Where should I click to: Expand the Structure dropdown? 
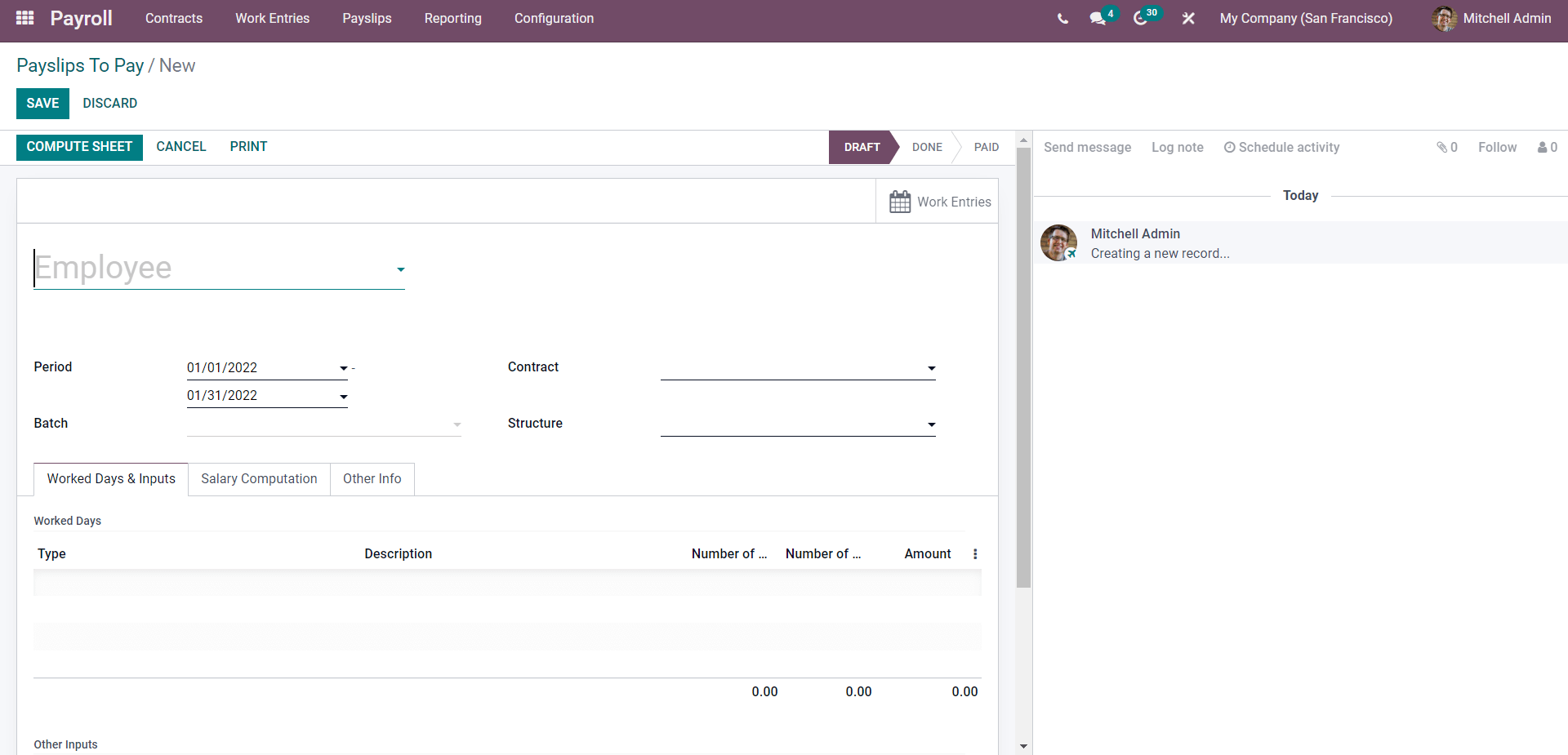click(x=931, y=425)
